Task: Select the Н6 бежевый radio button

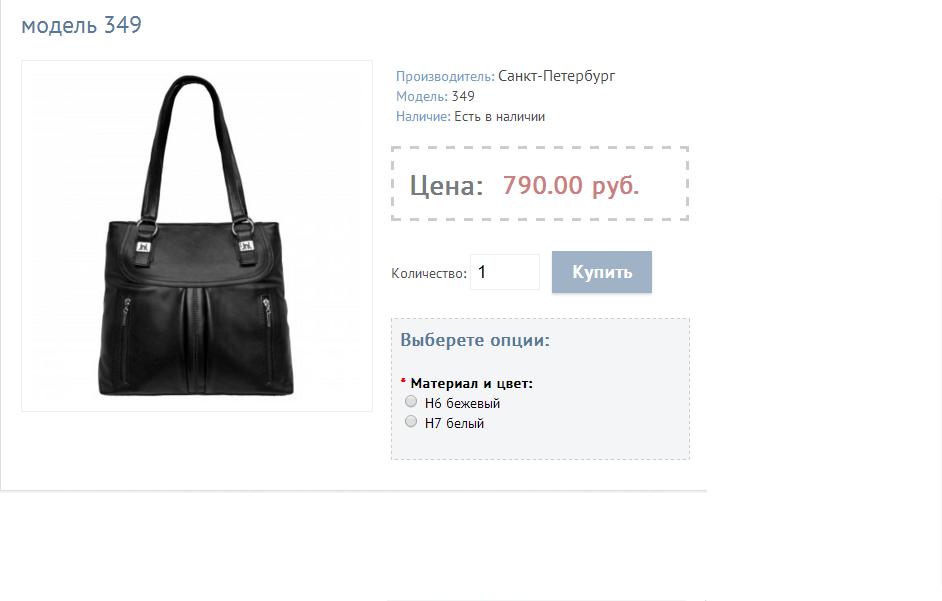Action: coord(411,401)
